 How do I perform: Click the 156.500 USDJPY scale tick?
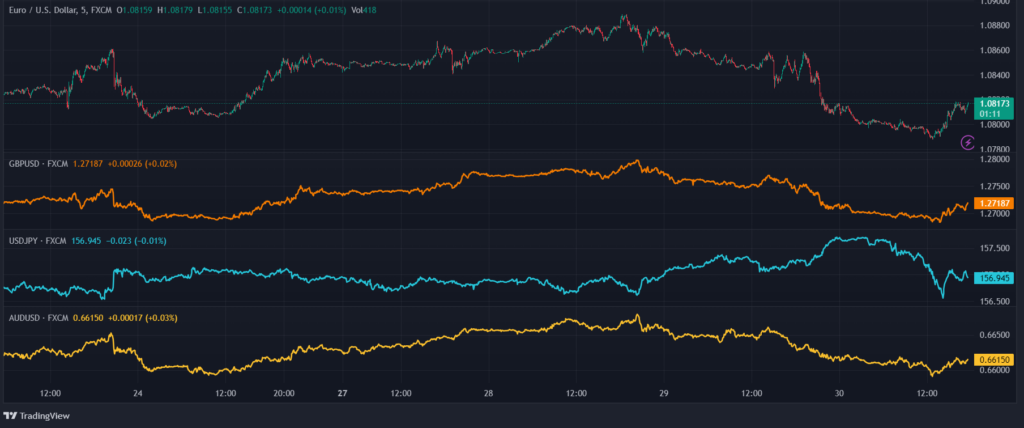pos(993,301)
